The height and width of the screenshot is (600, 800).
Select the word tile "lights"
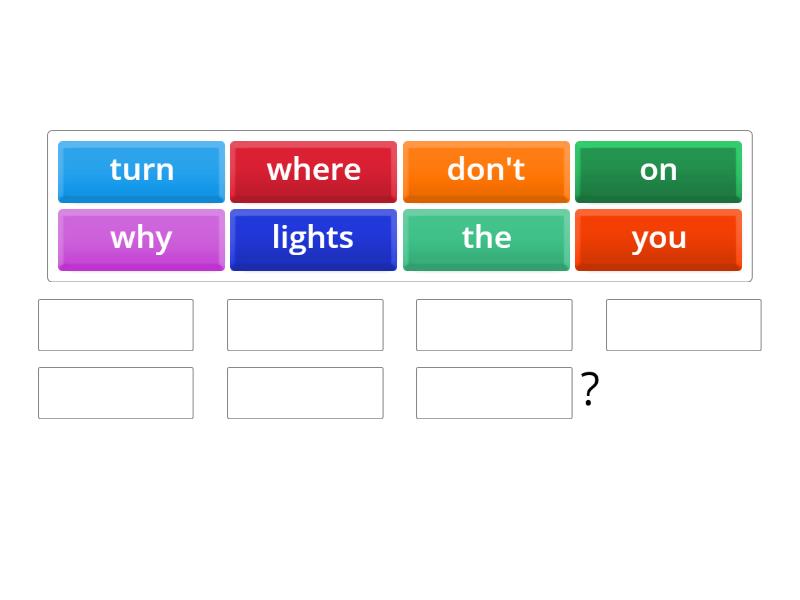(313, 238)
